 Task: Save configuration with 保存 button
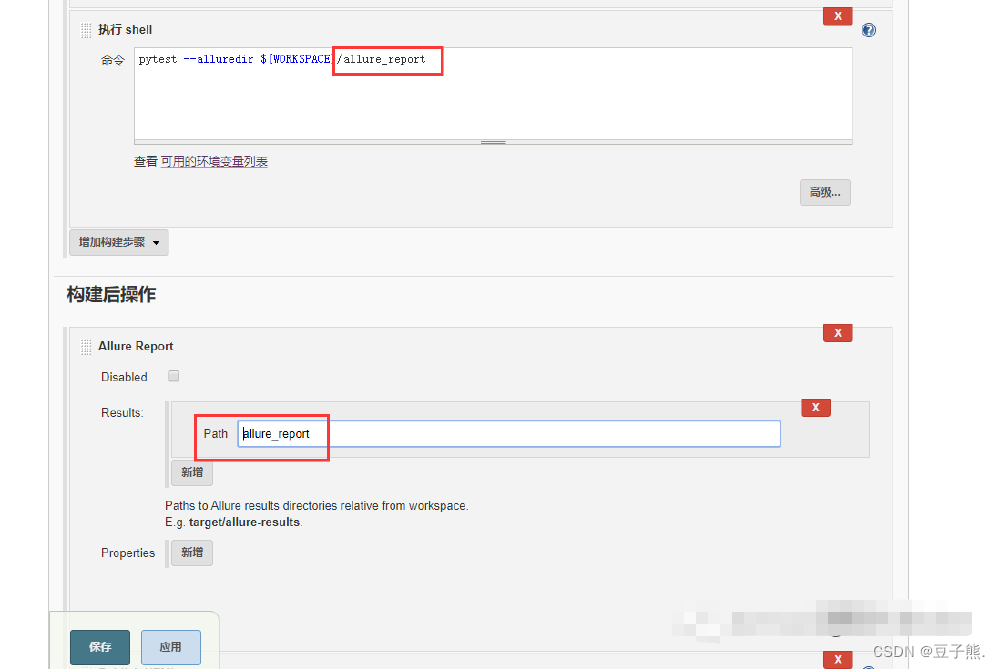tap(100, 647)
